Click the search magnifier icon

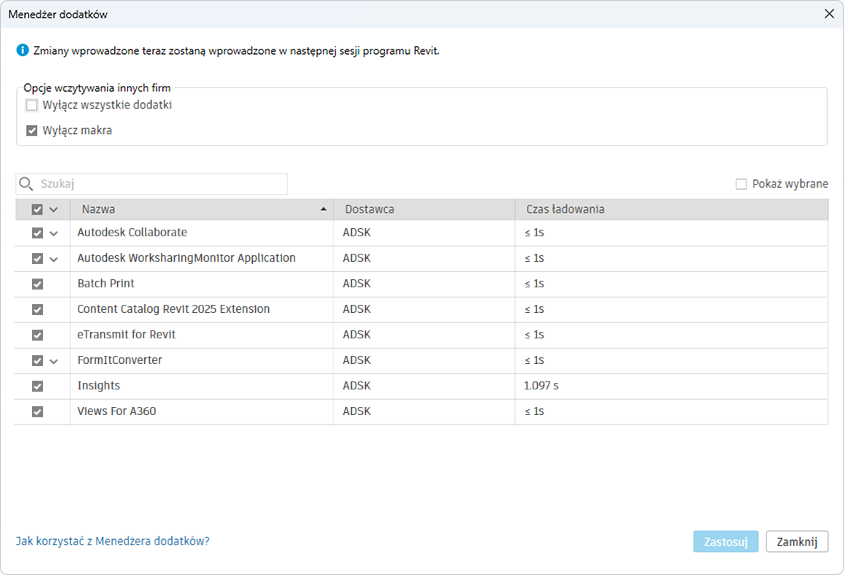pos(27,184)
